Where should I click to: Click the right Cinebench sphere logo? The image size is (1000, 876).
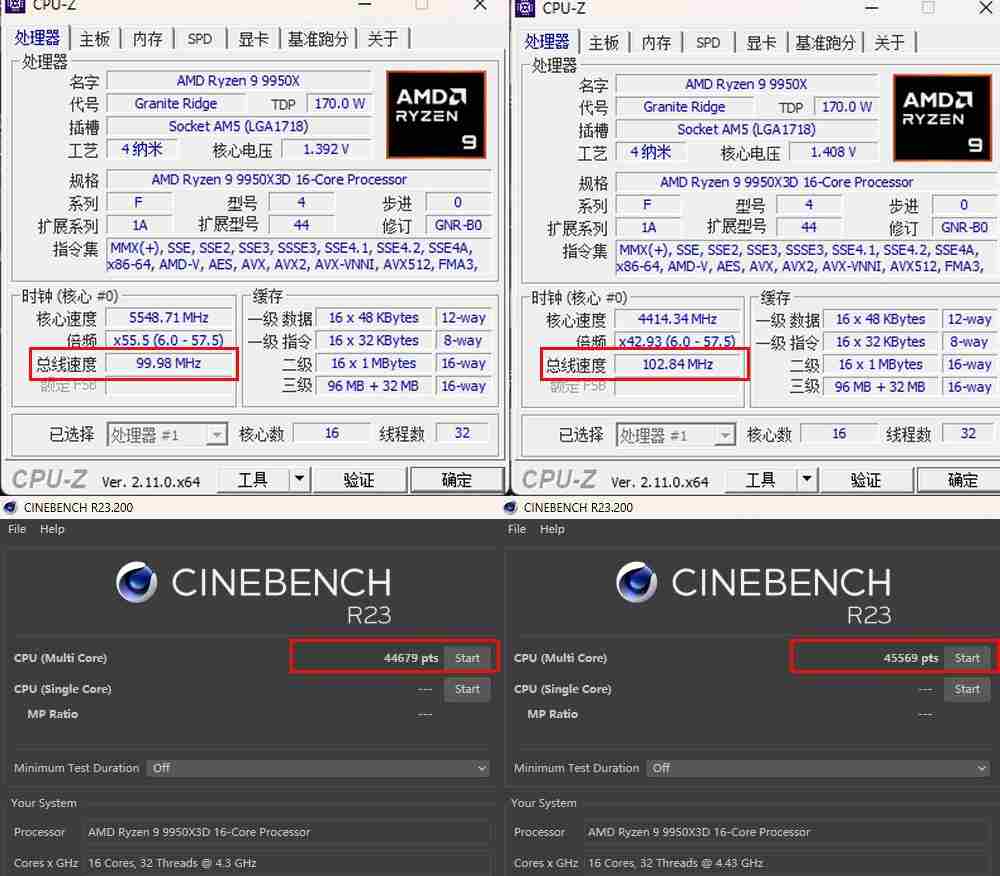tap(636, 581)
